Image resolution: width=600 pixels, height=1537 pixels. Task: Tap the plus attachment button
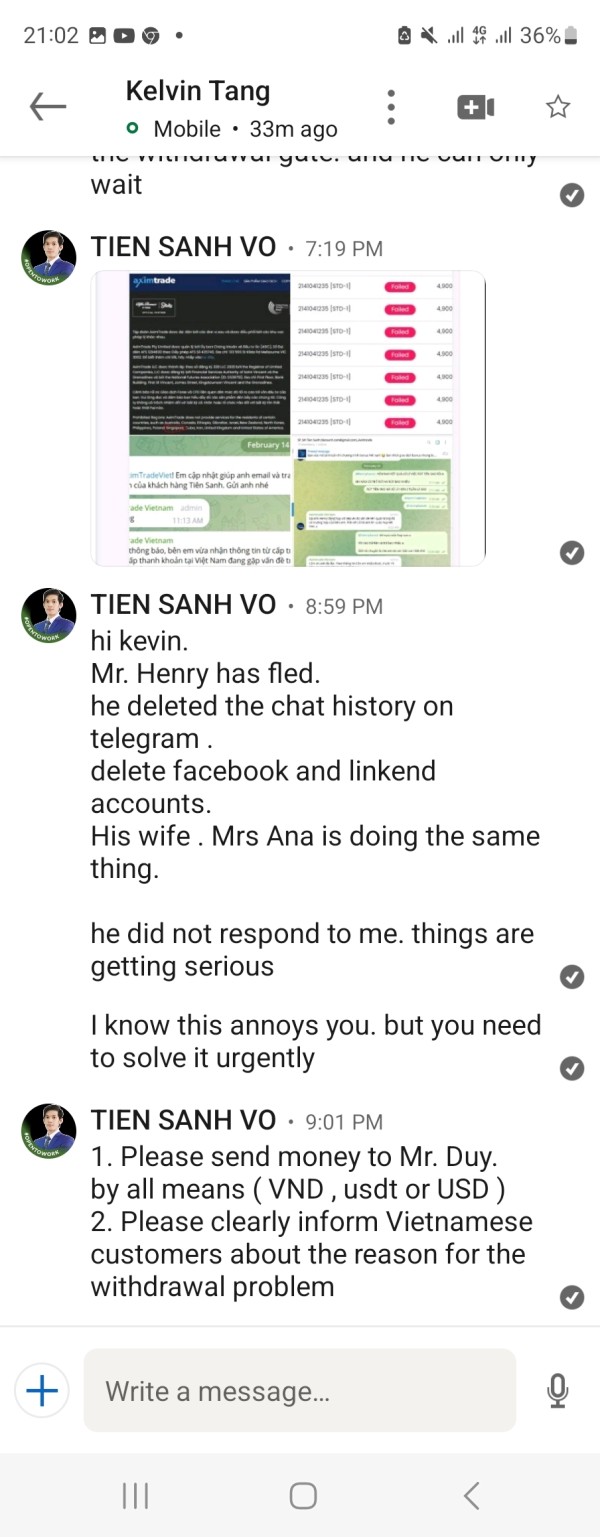point(42,1390)
